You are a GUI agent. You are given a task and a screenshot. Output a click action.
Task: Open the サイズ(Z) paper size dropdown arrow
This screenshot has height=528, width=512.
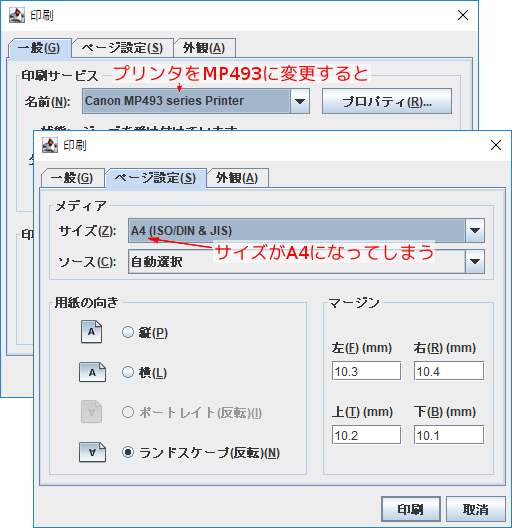click(475, 231)
